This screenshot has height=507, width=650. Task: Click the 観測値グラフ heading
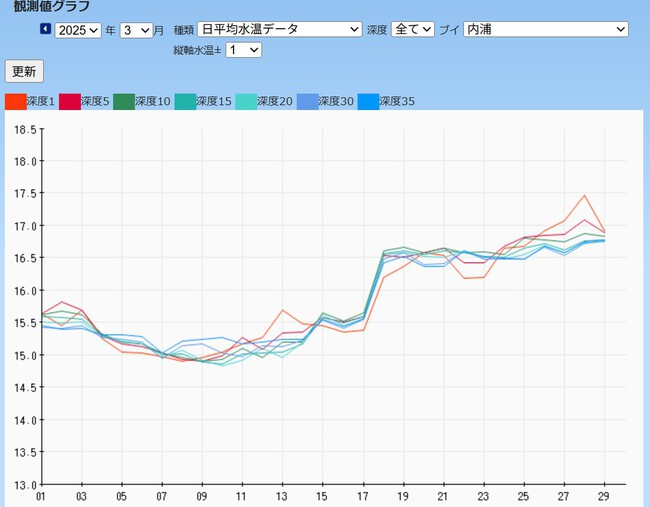(51, 6)
